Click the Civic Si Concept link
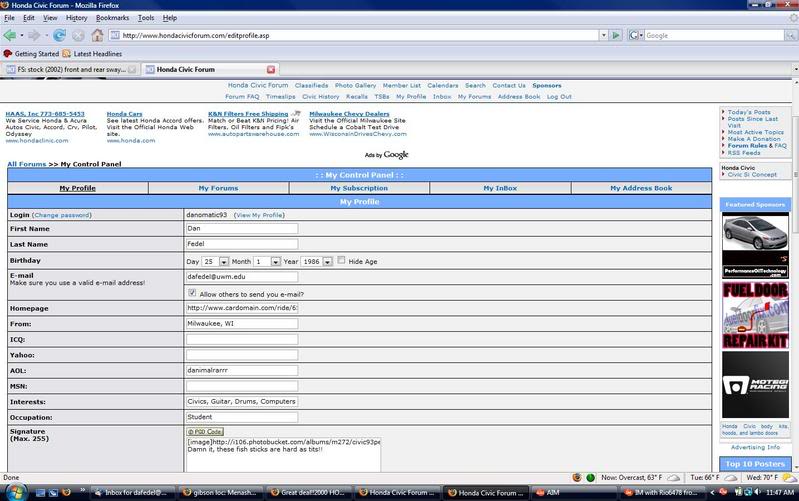This screenshot has width=799, height=501. (752, 174)
